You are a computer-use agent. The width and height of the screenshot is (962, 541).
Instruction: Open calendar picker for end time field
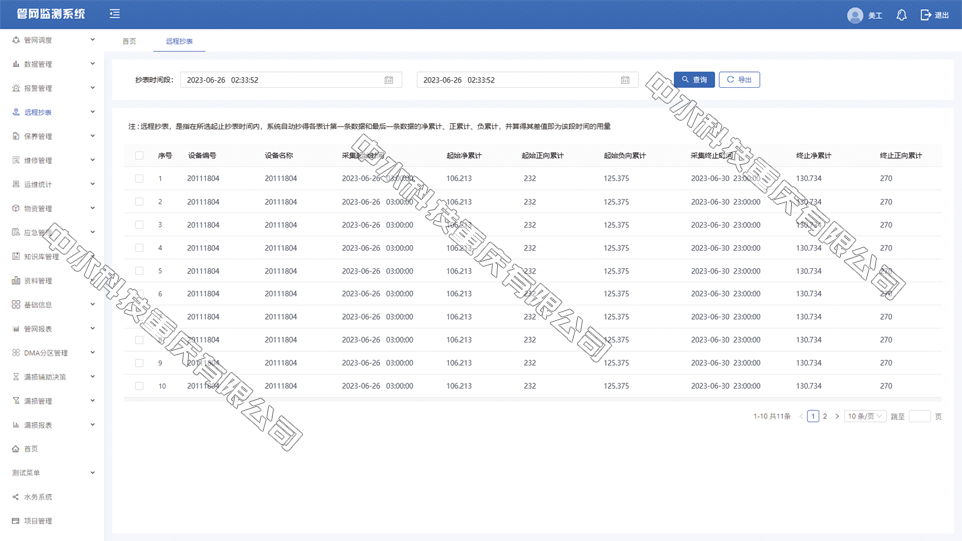pyautogui.click(x=625, y=80)
